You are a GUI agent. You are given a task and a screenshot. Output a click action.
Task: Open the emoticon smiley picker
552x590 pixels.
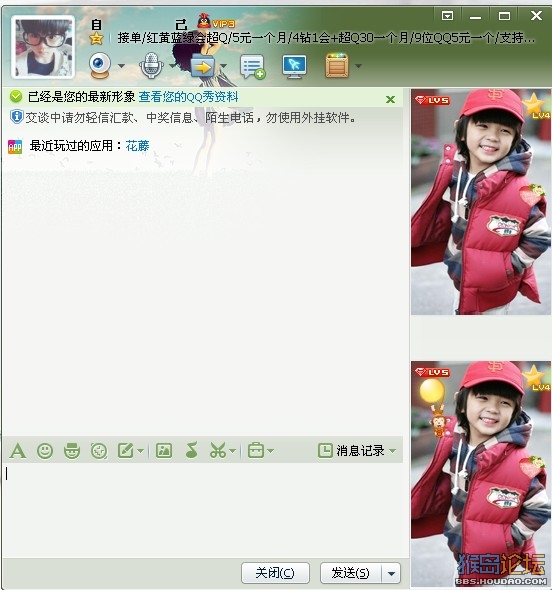pos(45,451)
